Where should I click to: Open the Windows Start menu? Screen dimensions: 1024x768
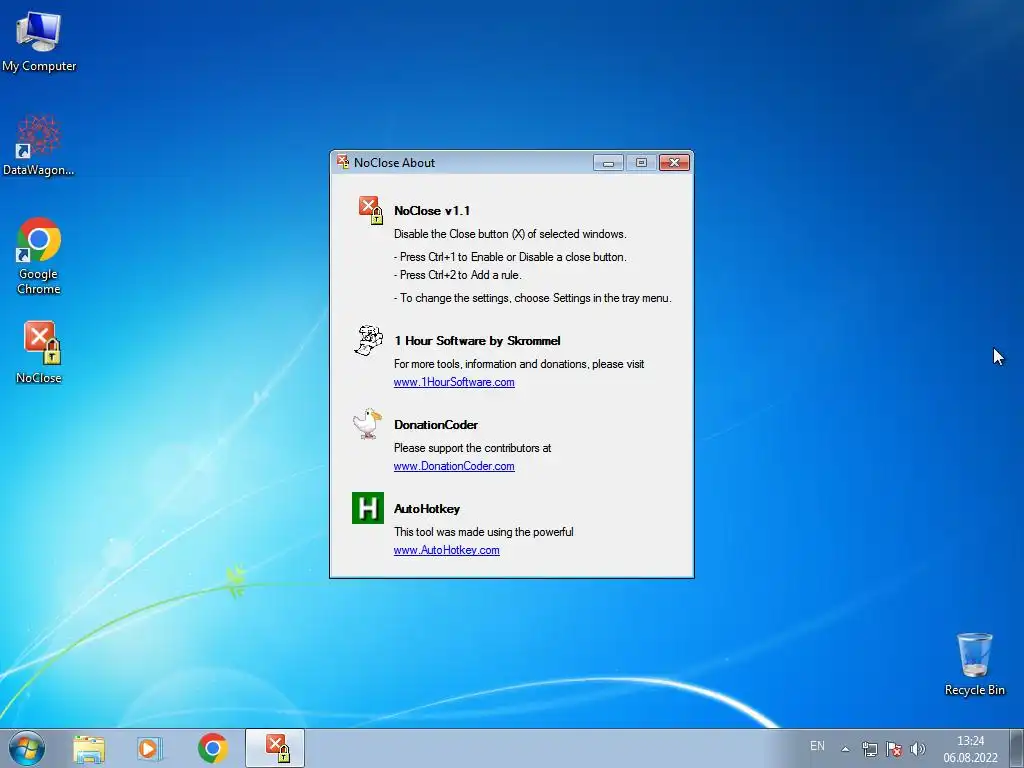point(27,748)
